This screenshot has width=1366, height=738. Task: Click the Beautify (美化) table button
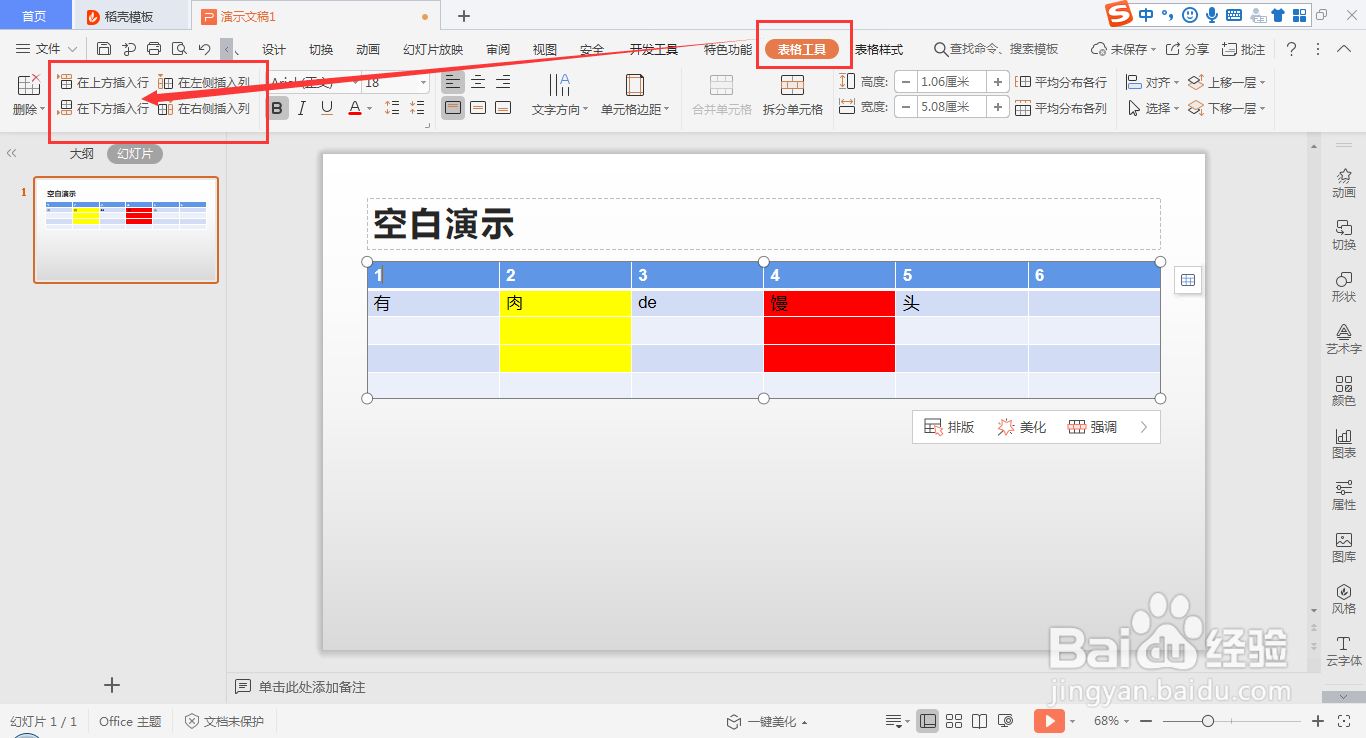1022,427
